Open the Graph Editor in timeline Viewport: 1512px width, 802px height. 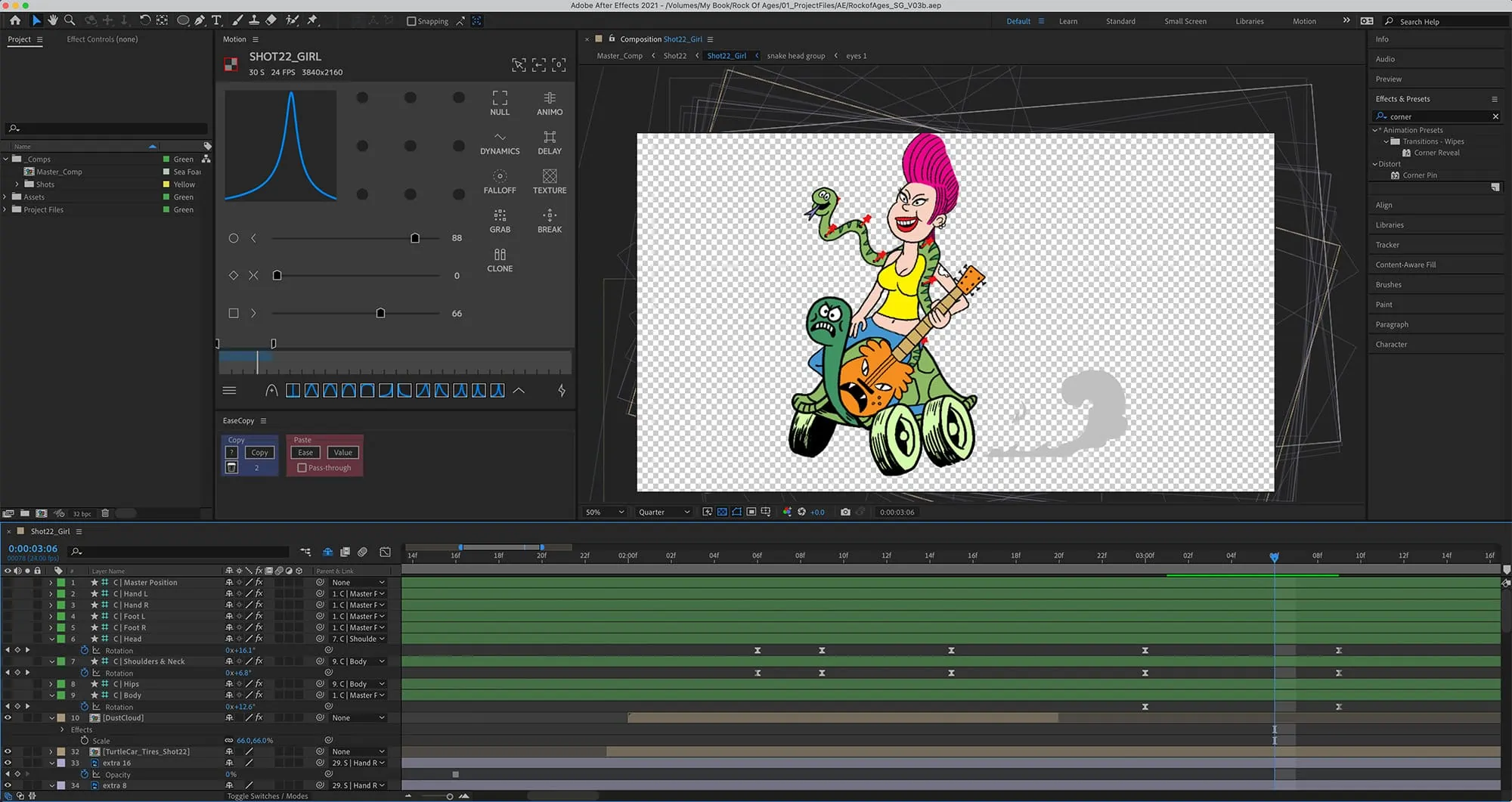click(385, 552)
